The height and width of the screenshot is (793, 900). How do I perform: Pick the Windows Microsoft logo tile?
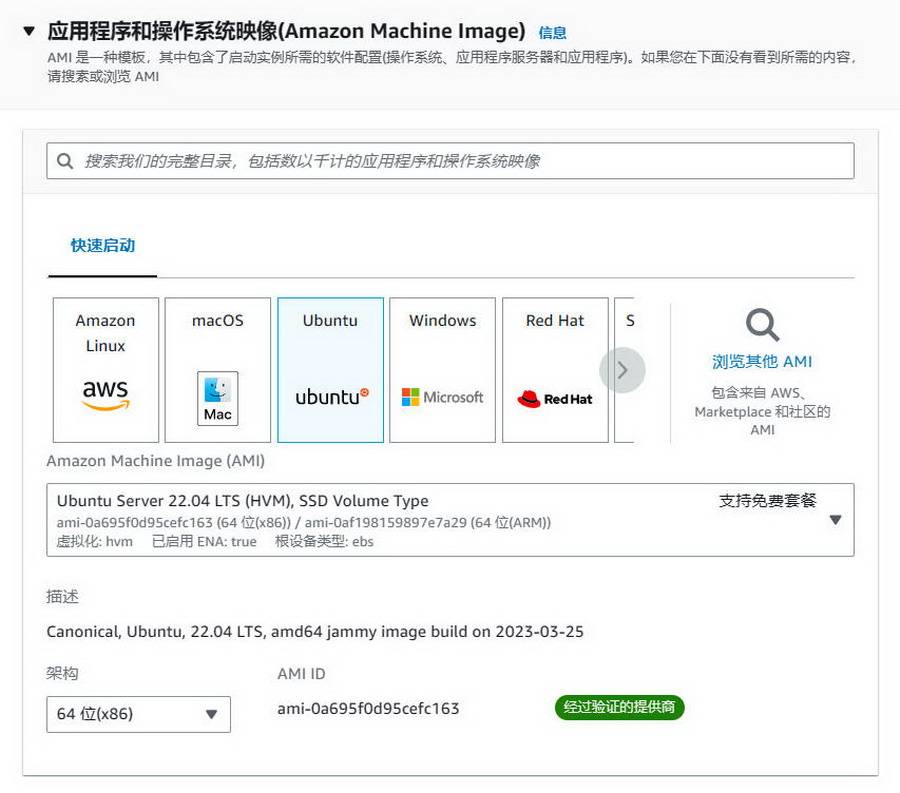[x=442, y=370]
